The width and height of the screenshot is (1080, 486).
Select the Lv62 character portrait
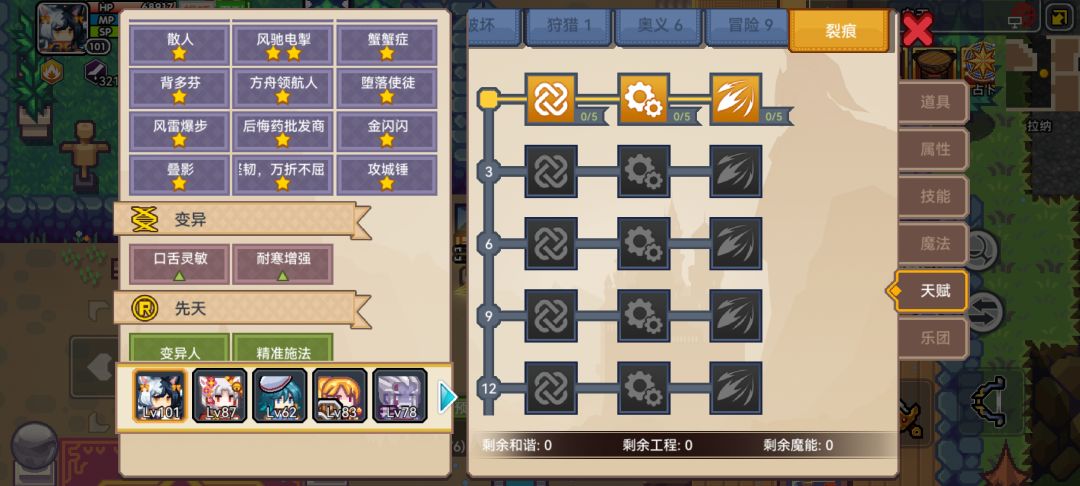(x=280, y=395)
